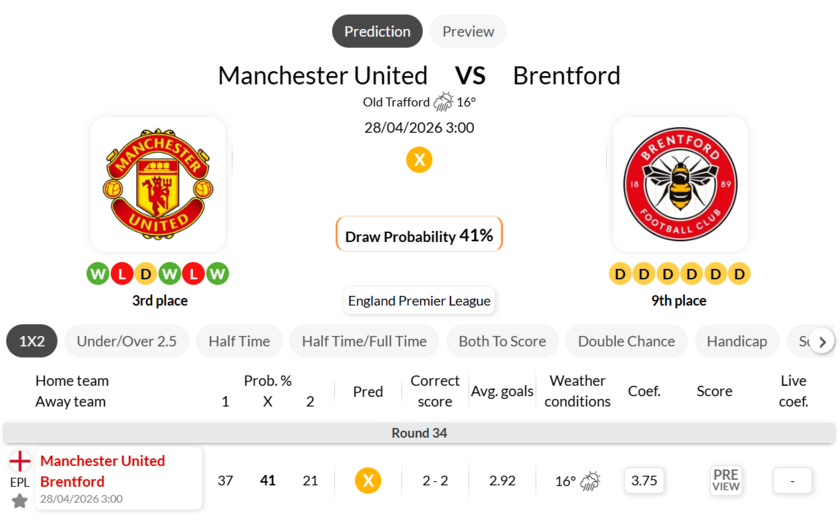Click the 3.75 coefficient button

[x=645, y=480]
